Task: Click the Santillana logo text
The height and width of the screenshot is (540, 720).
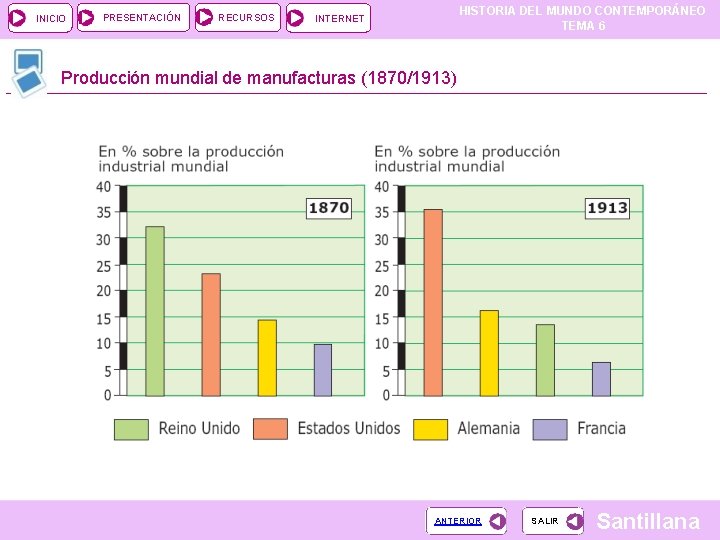Action: (x=648, y=522)
